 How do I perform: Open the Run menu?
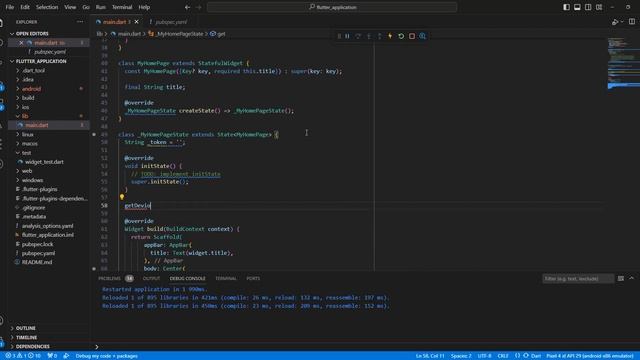pyautogui.click(x=100, y=7)
